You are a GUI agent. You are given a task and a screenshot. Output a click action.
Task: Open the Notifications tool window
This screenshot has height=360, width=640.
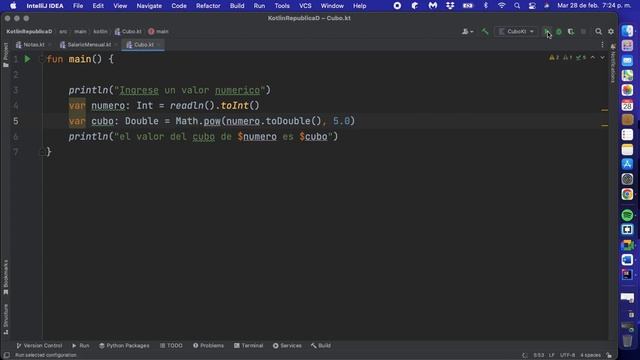point(613,63)
